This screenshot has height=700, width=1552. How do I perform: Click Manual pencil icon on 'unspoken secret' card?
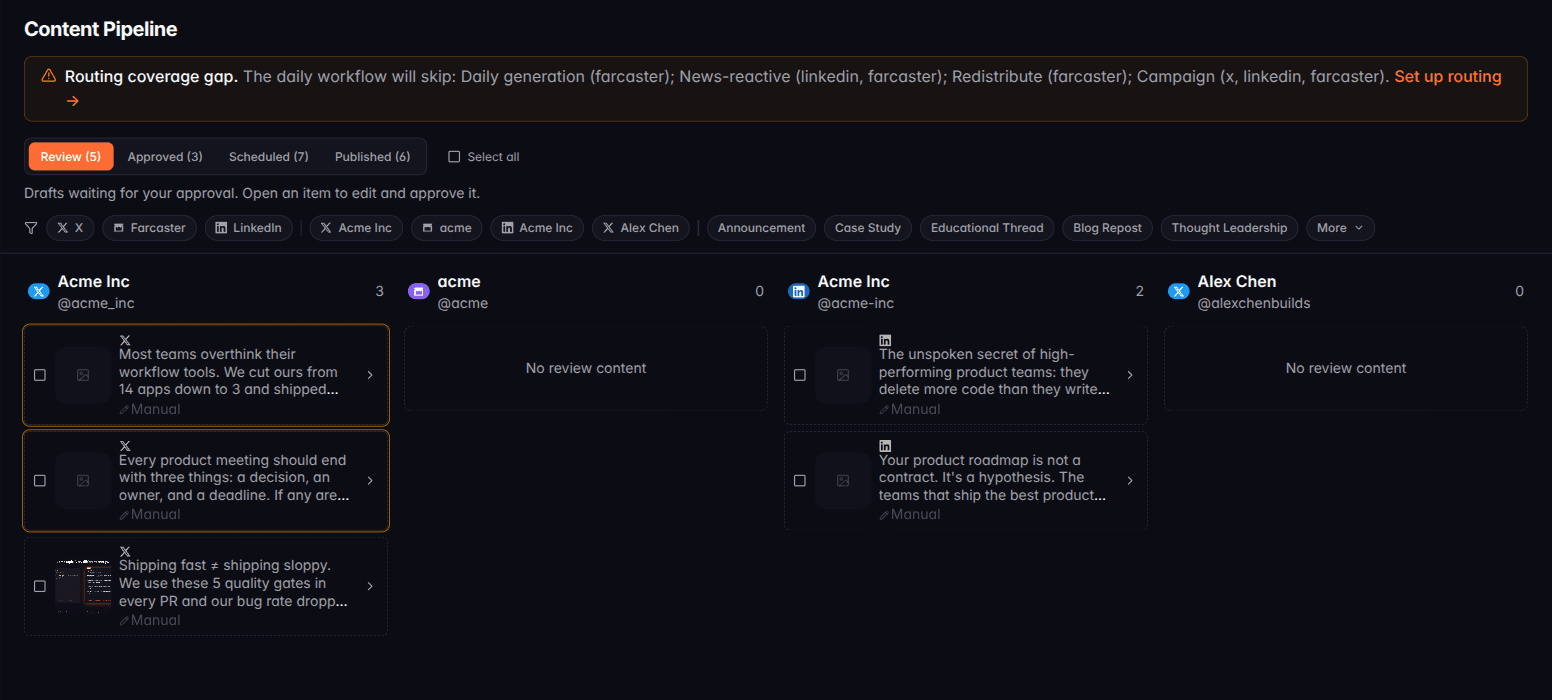click(884, 409)
